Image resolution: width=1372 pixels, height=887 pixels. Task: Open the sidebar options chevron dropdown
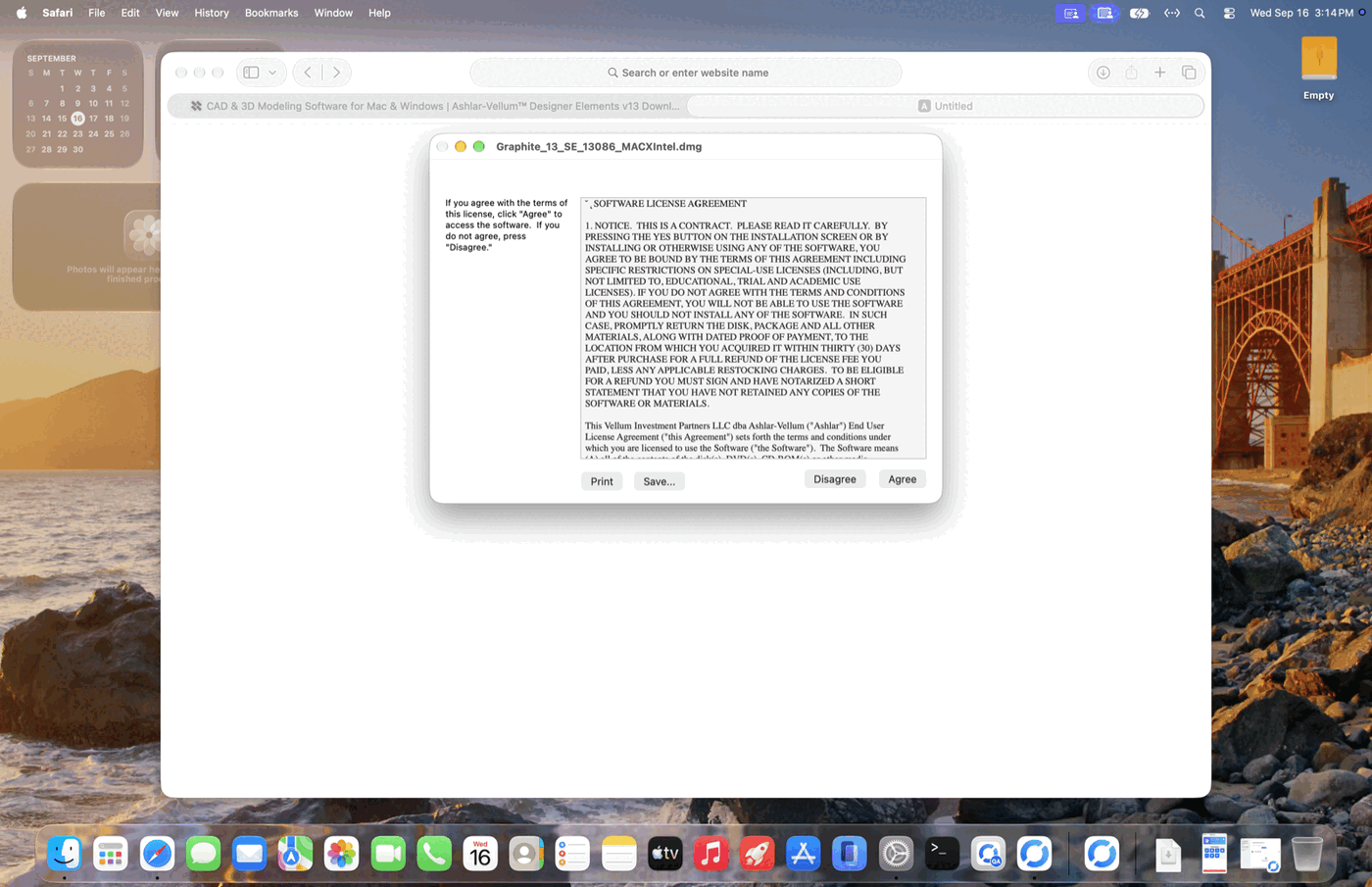point(272,73)
